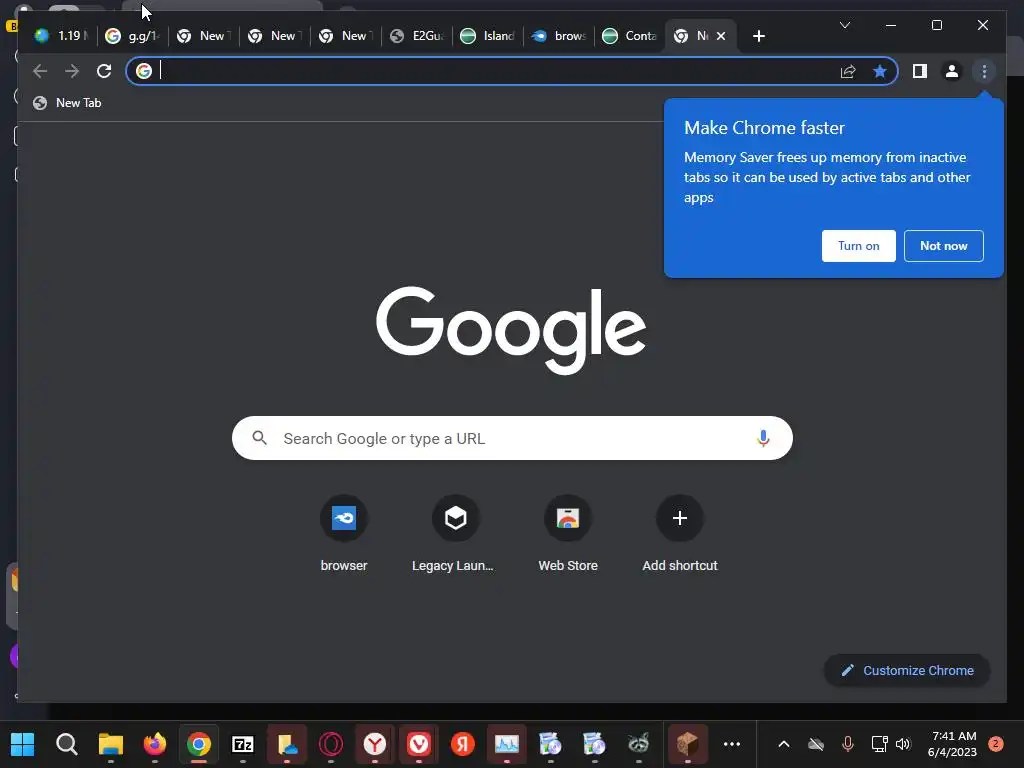Click the magnifier icon in Google search box
Viewport: 1024px width, 768px height.
pyautogui.click(x=259, y=438)
